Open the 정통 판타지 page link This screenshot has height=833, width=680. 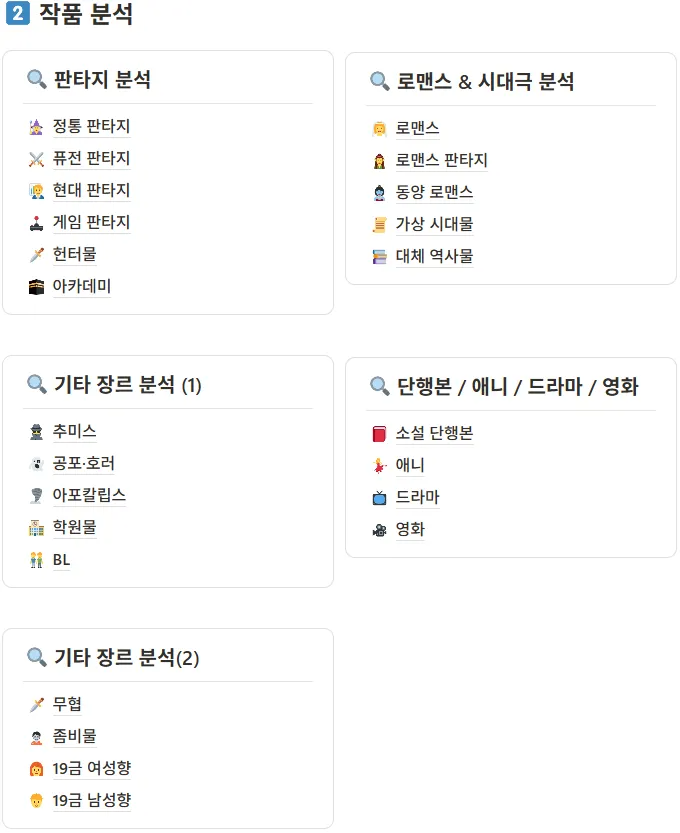[x=91, y=127]
